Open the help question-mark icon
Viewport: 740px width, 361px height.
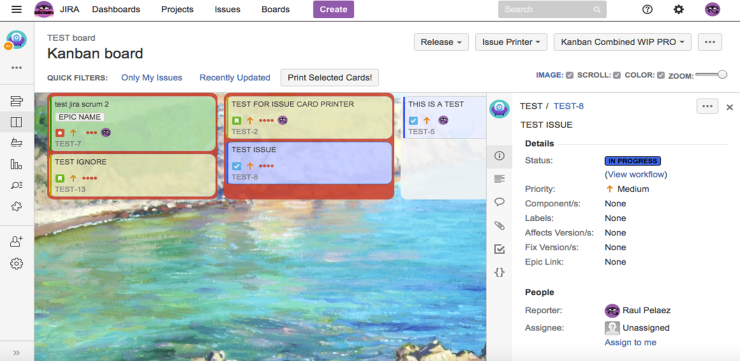point(648,9)
